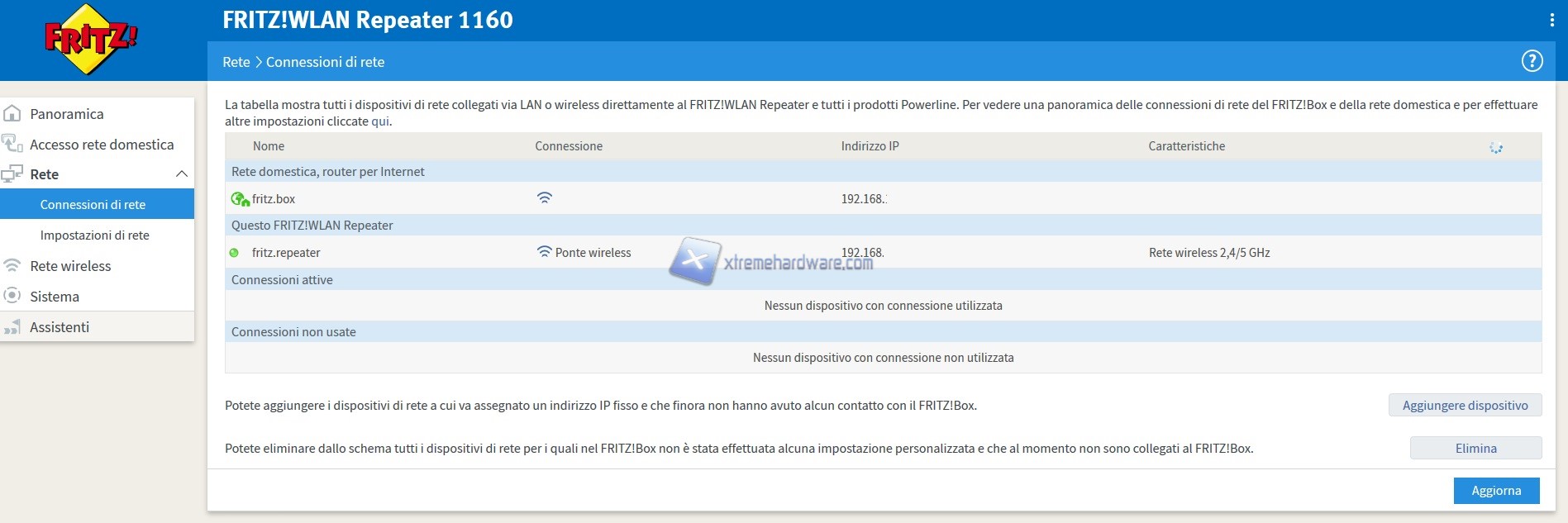This screenshot has height=523, width=1568.
Task: Follow the 'qui' link in description
Action: click(379, 121)
